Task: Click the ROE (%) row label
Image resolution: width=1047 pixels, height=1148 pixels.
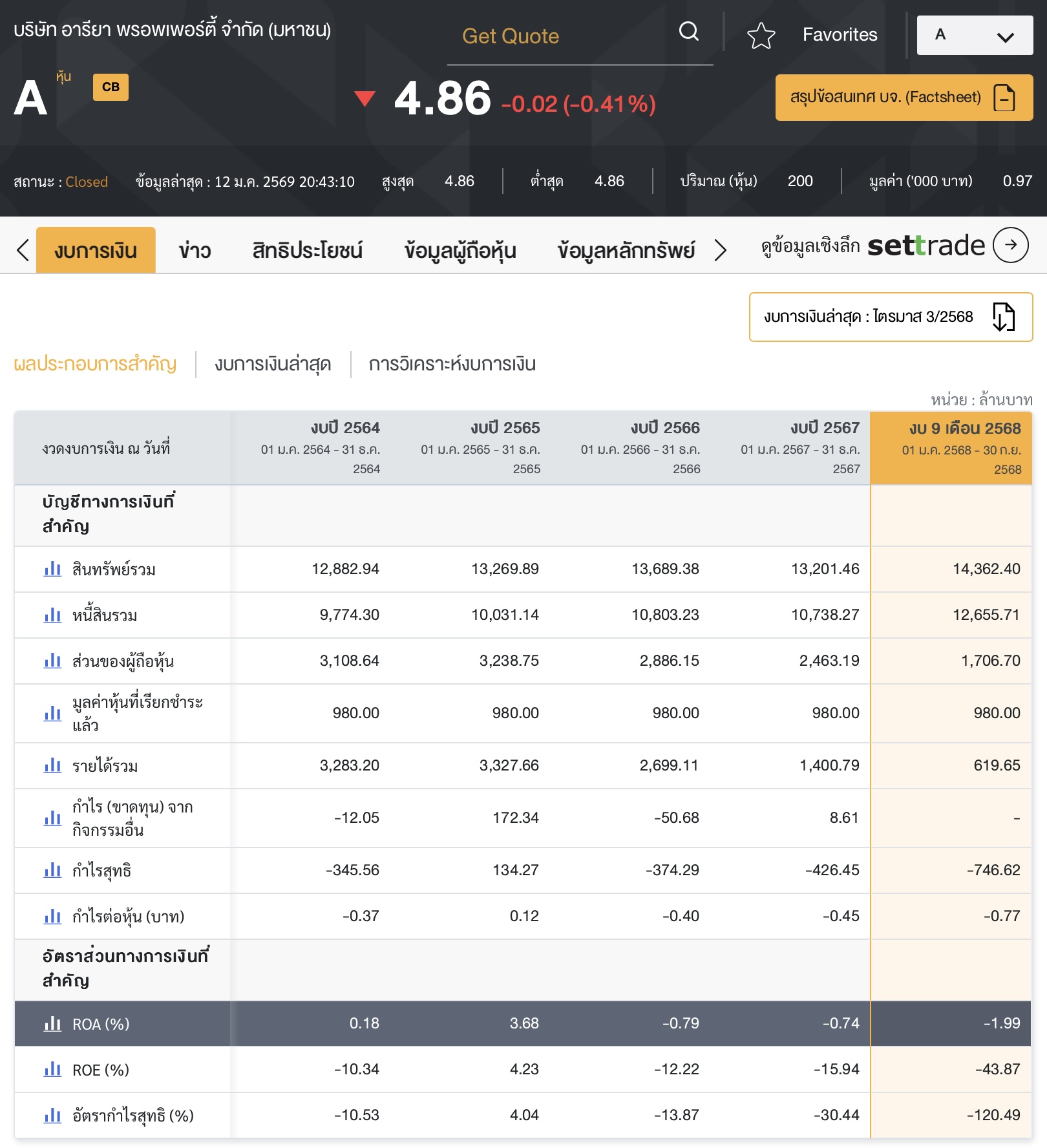Action: pyautogui.click(x=101, y=1070)
